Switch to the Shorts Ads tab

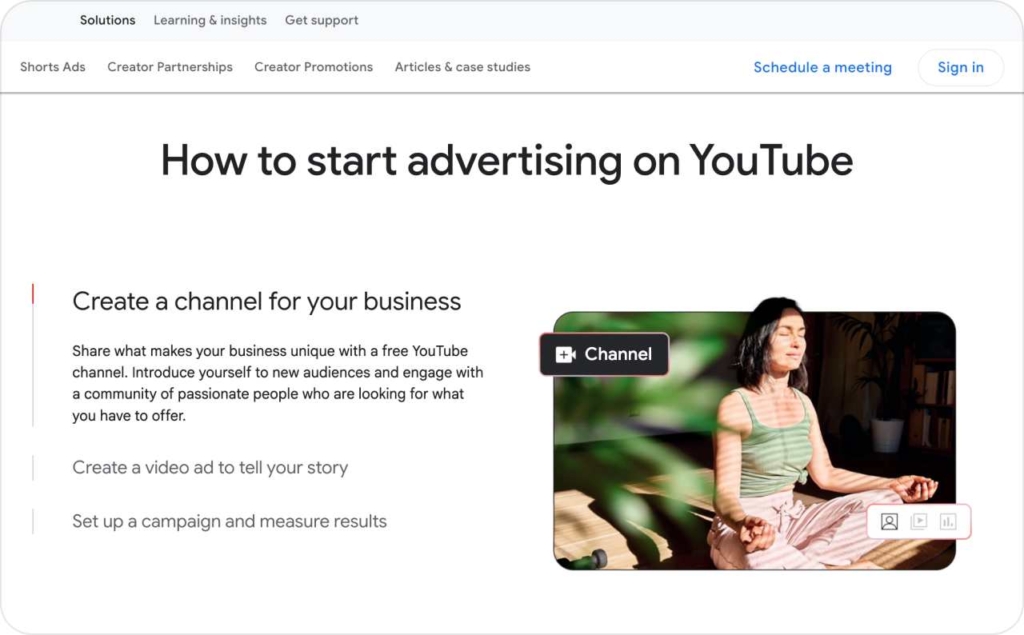[52, 67]
